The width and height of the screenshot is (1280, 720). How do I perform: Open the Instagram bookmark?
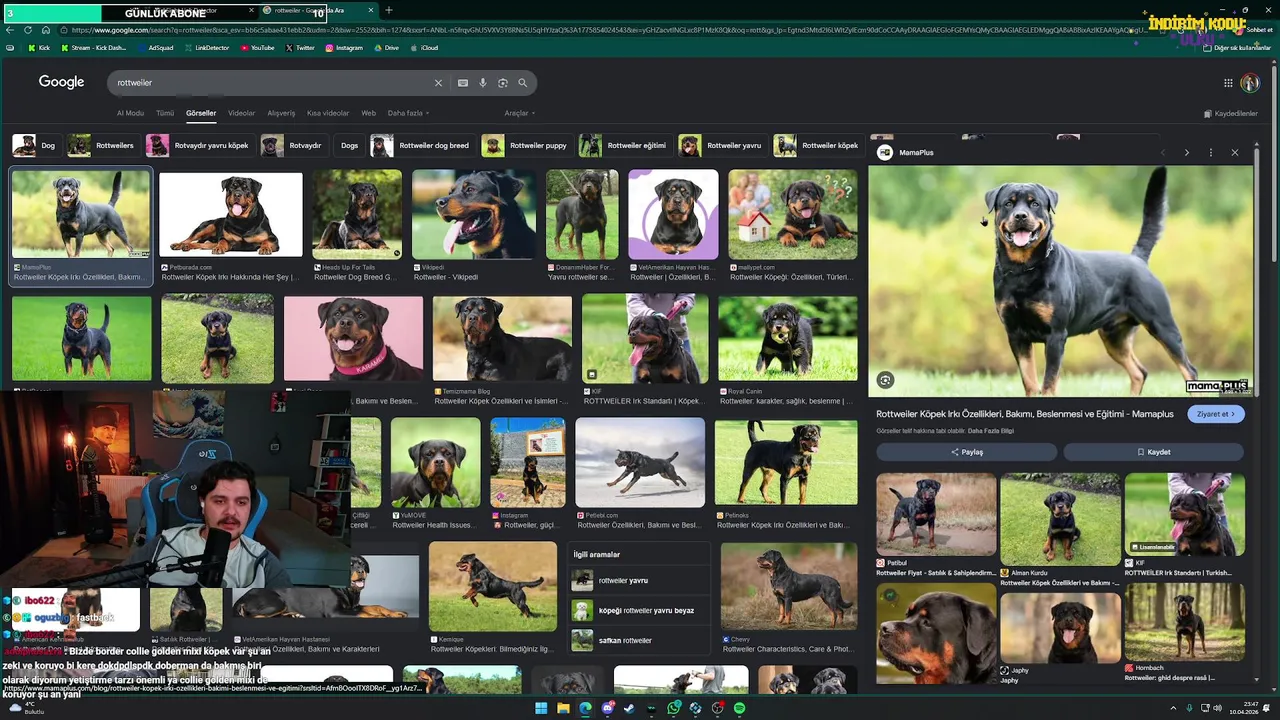tap(343, 48)
